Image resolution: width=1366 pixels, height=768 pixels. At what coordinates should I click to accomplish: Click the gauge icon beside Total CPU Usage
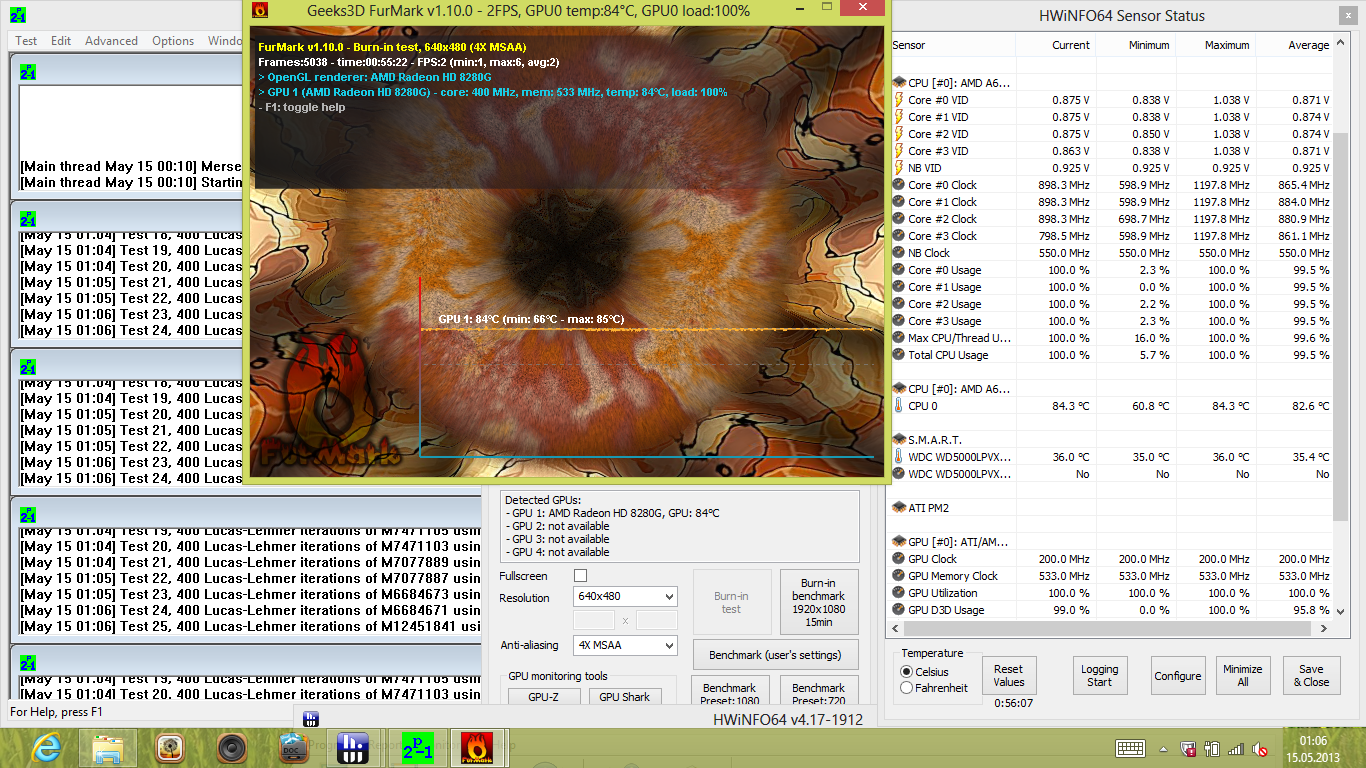[899, 355]
